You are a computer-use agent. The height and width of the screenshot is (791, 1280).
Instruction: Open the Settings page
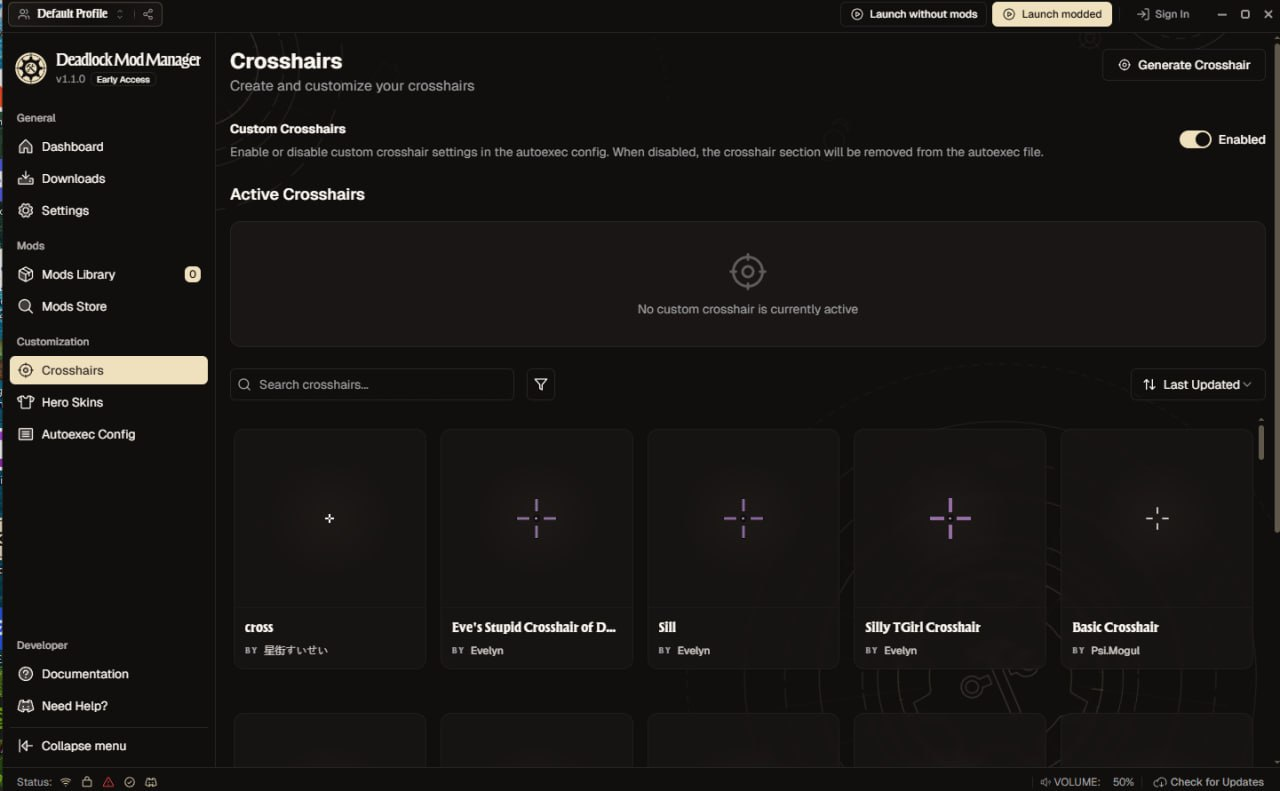(x=109, y=211)
